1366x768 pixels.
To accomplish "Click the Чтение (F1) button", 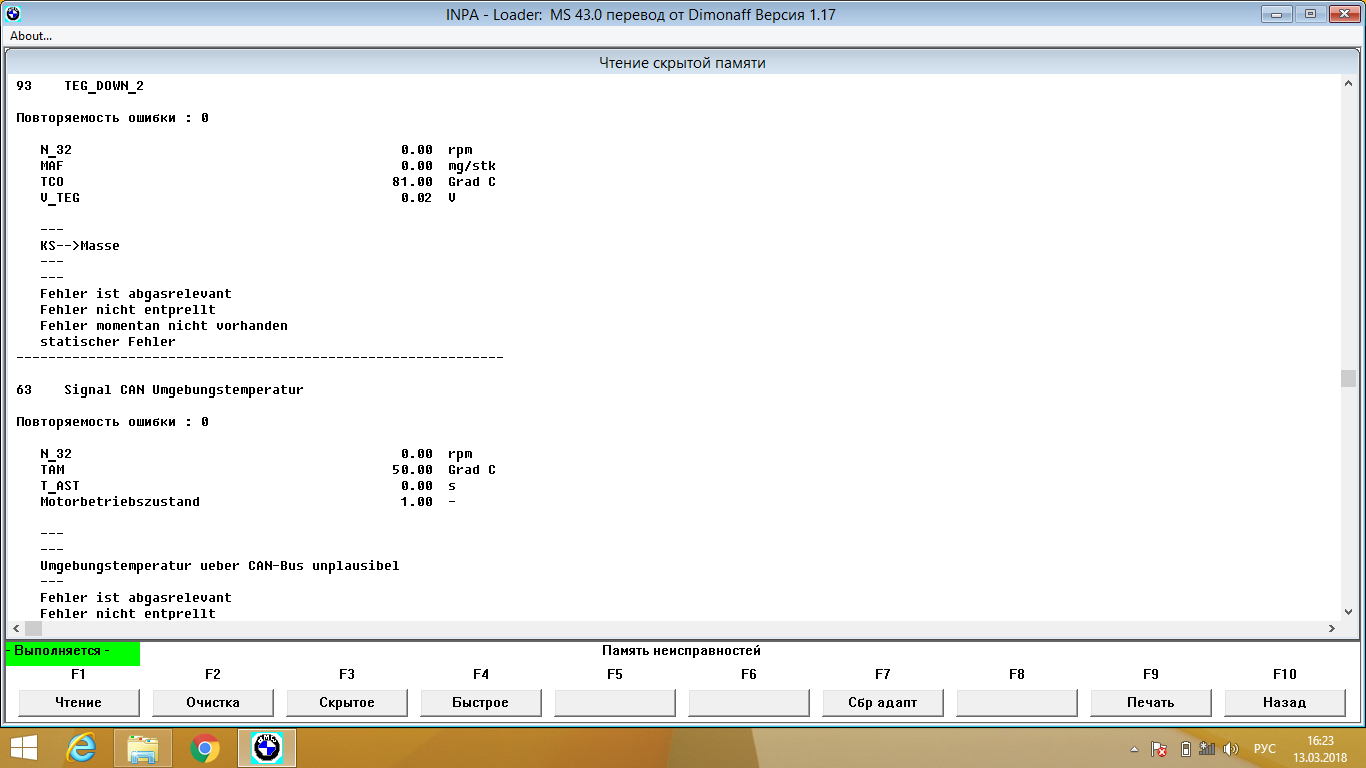I will point(79,703).
